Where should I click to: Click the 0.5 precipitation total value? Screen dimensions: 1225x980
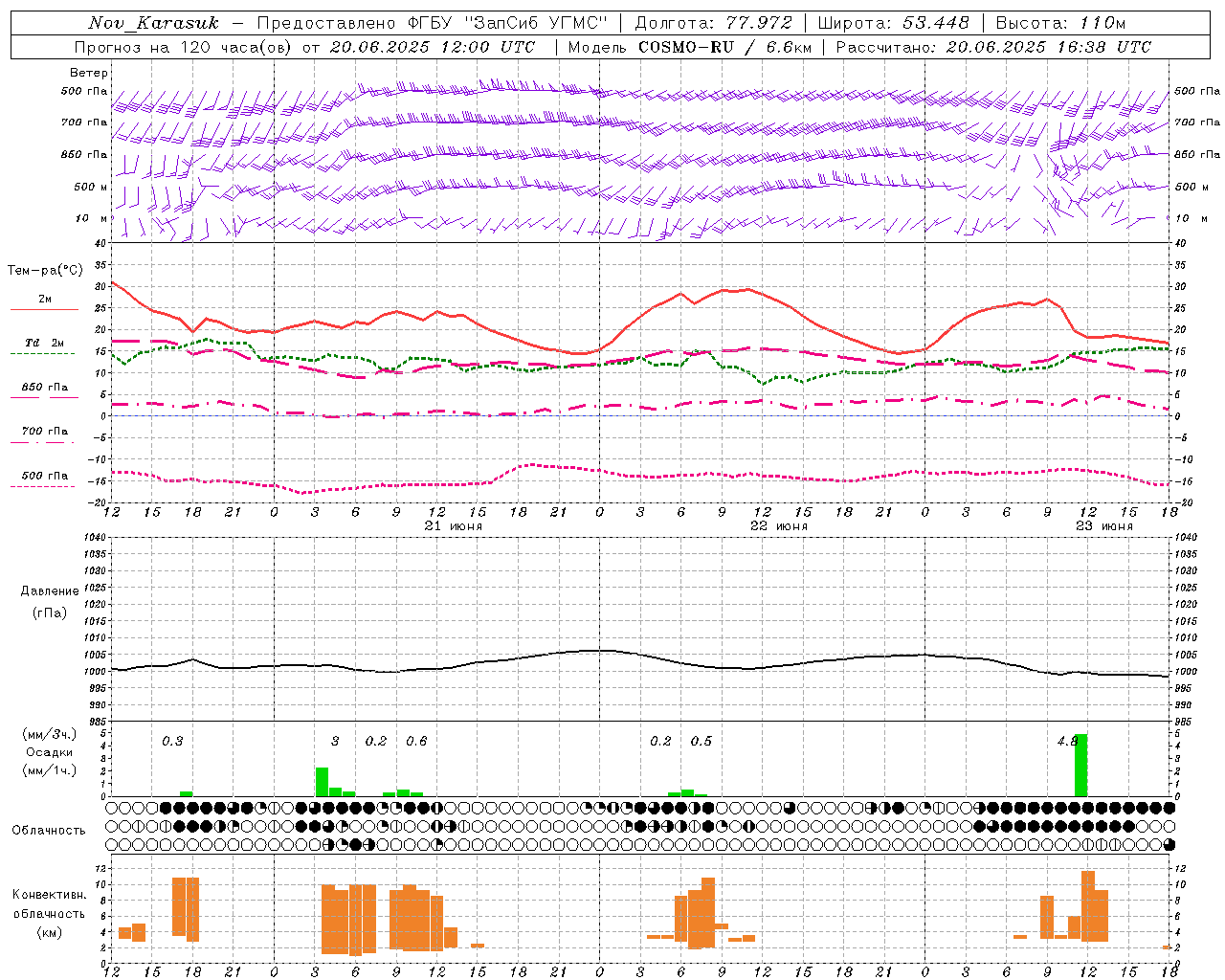702,742
